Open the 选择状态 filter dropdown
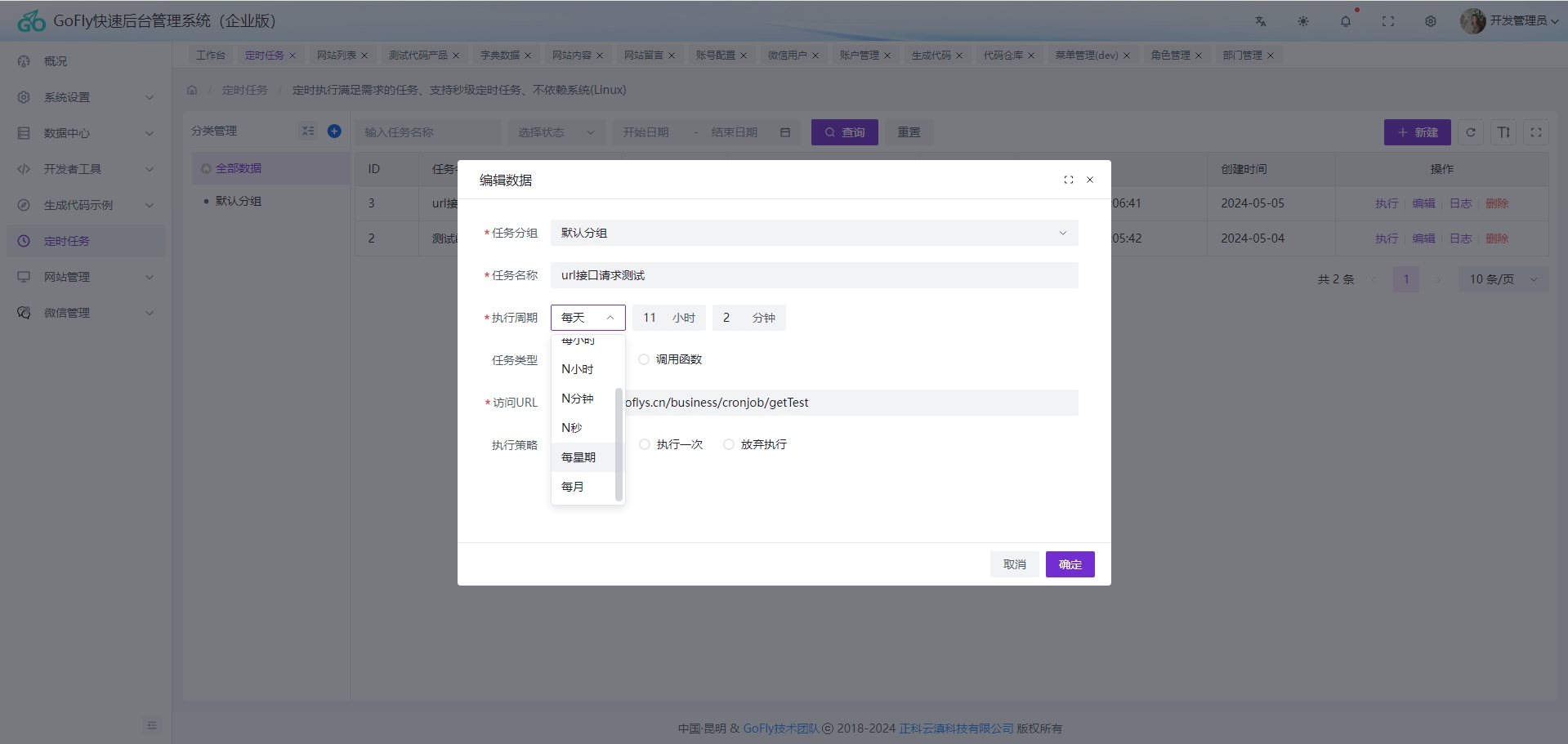This screenshot has height=744, width=1568. click(x=557, y=132)
